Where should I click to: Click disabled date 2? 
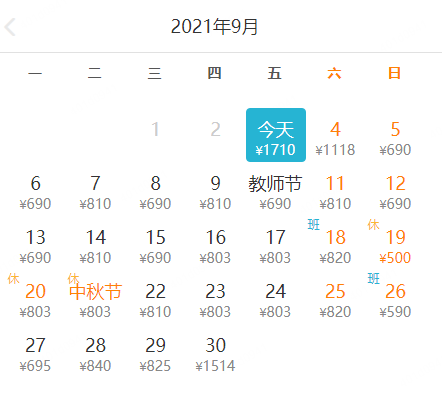(215, 129)
